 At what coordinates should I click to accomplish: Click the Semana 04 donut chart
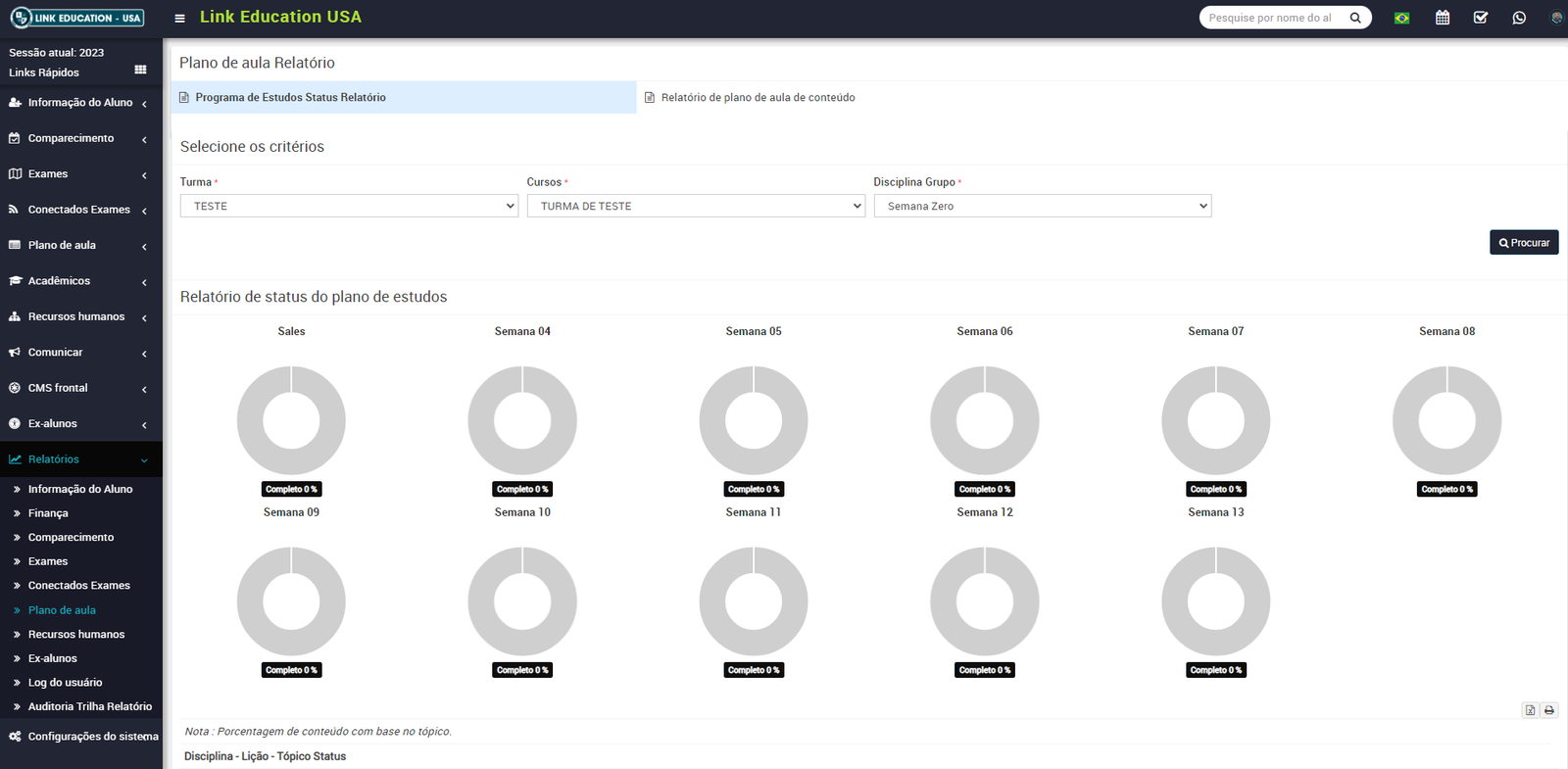point(522,420)
